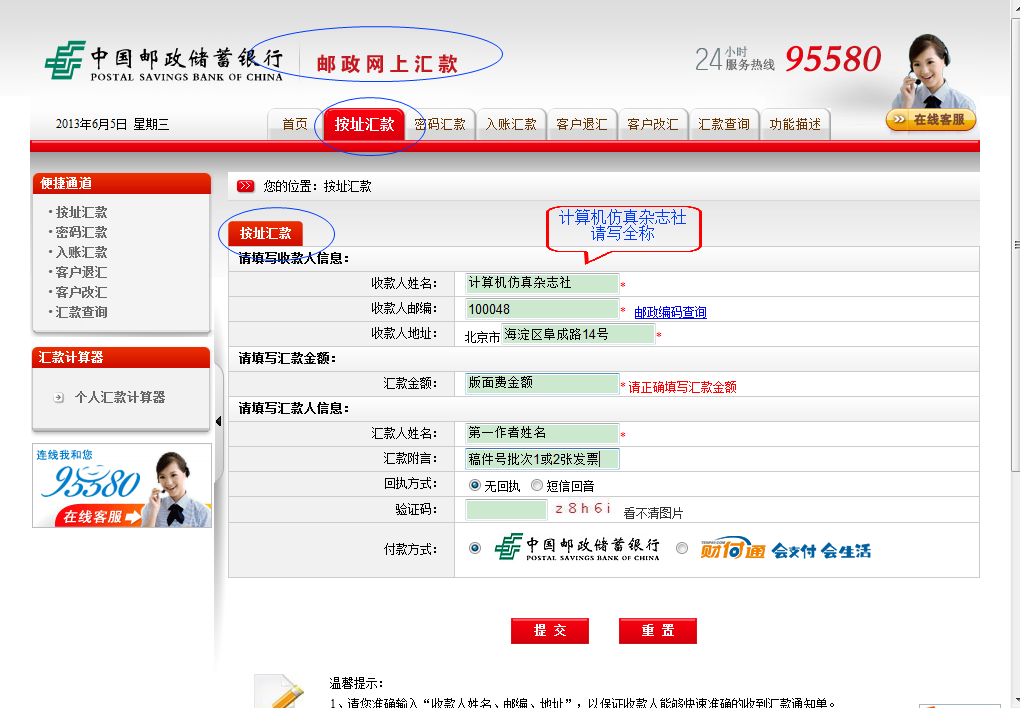Select the 无回执 radio option
The image size is (1020, 708).
click(475, 485)
